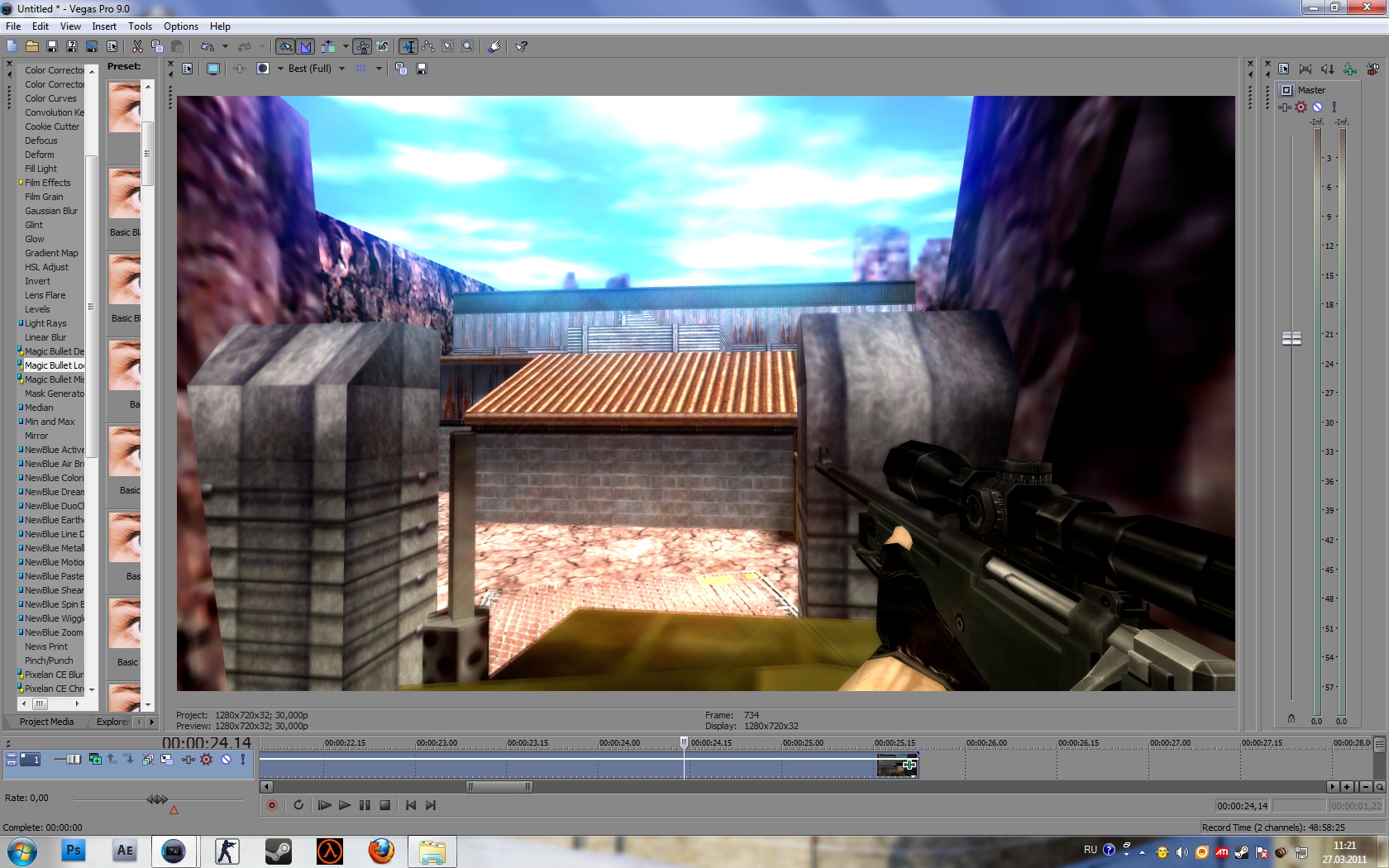Open Master FX chain icon
The width and height of the screenshot is (1389, 868).
coord(1285,107)
